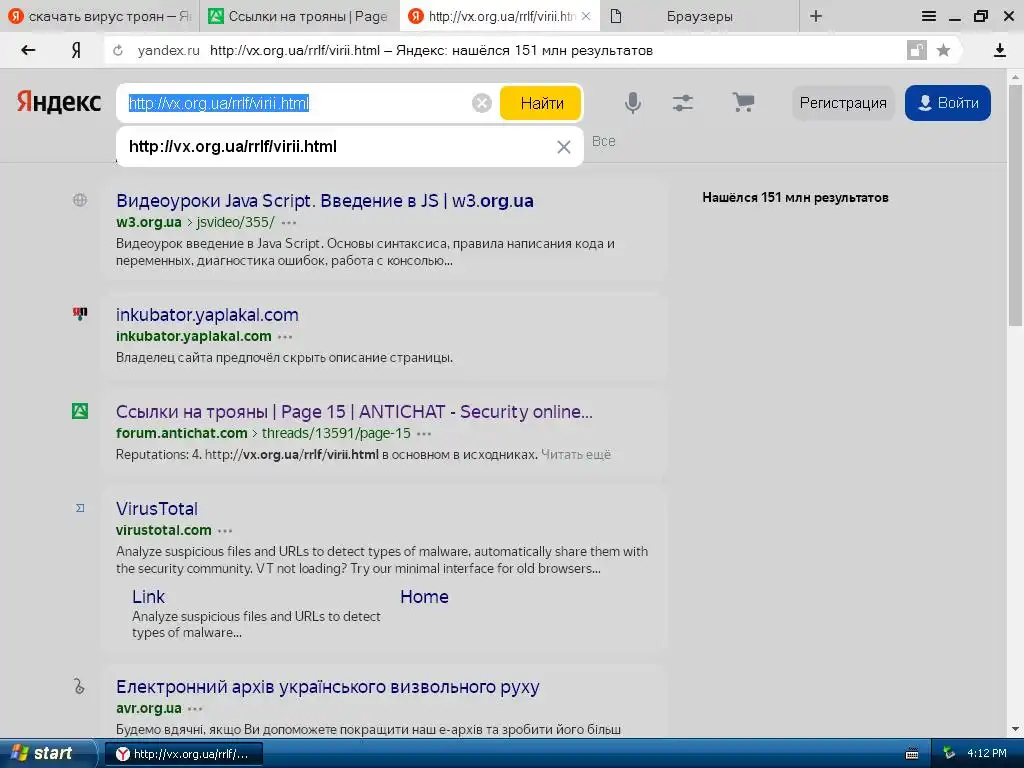The width and height of the screenshot is (1024, 768).
Task: Open options dots next to inkubator.yaplakal.com
Action: pos(285,337)
